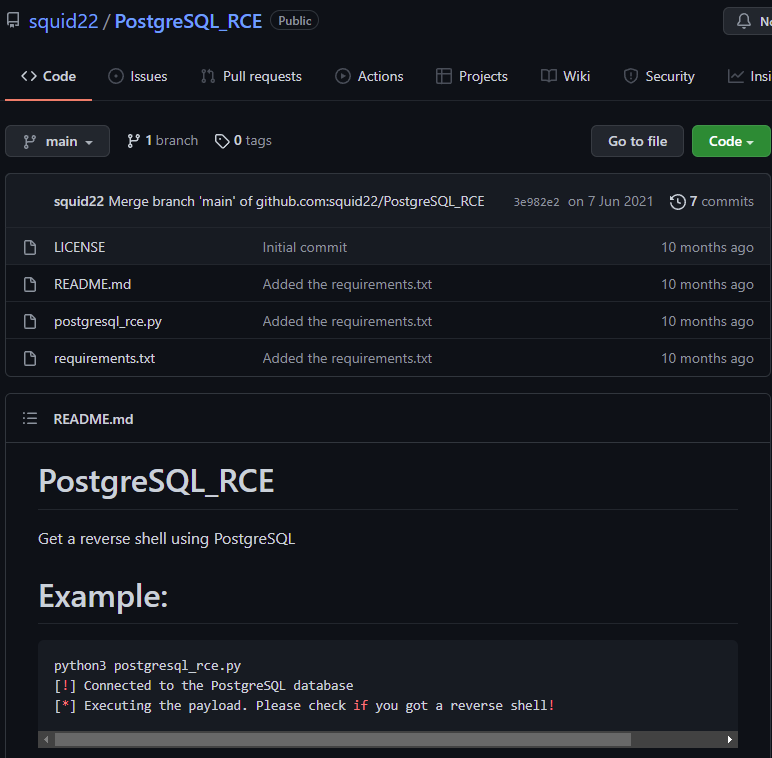Expand the main branch dropdown
772x758 pixels.
58,141
